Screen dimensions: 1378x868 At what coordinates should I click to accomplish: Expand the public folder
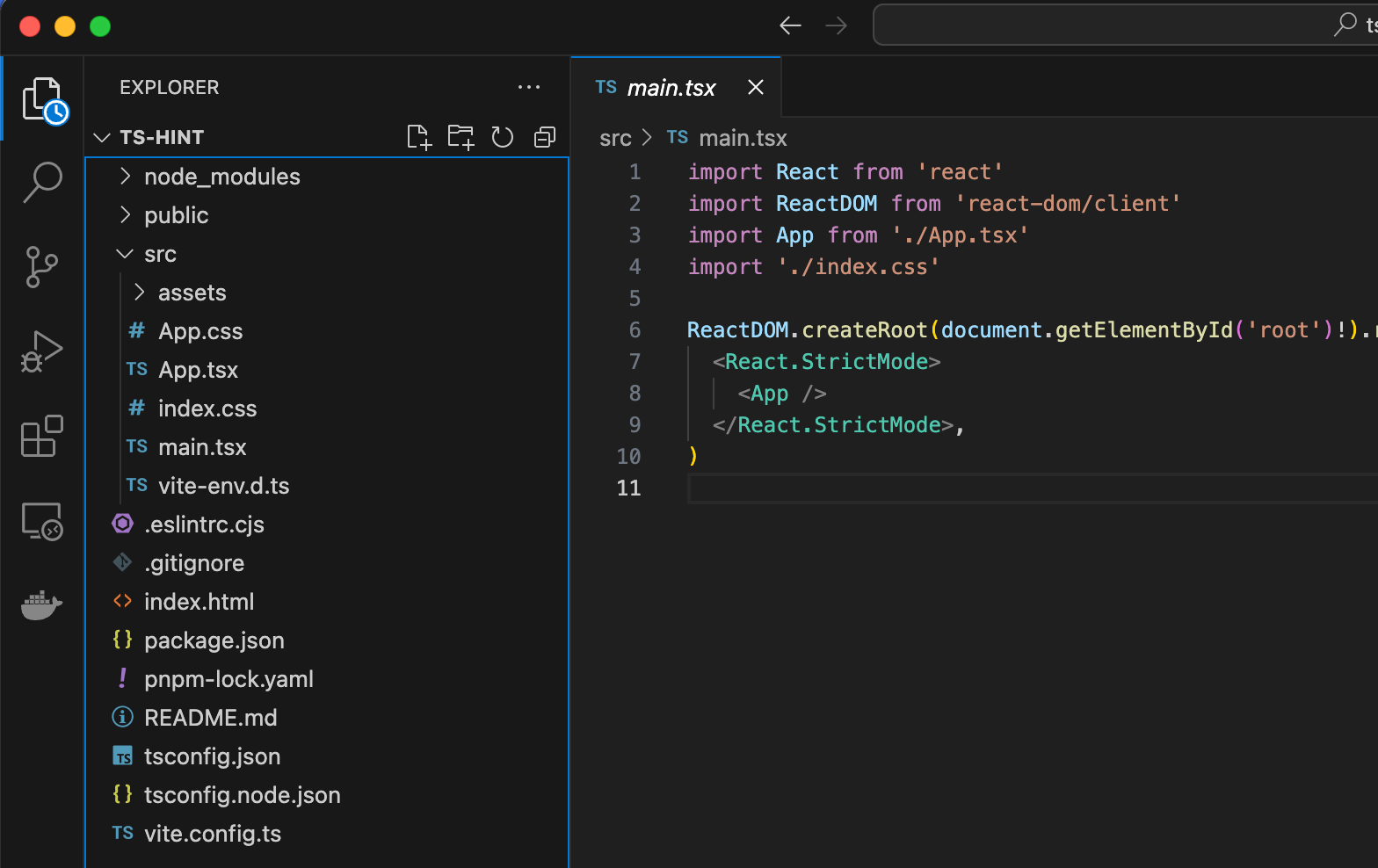tap(176, 215)
